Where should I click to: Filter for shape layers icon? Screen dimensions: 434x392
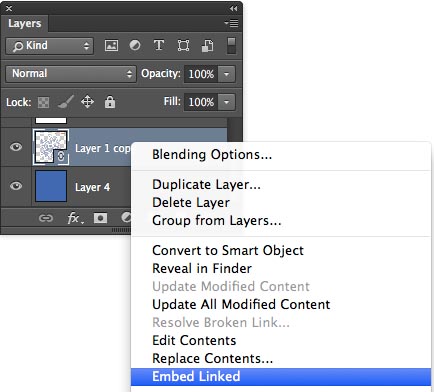183,45
